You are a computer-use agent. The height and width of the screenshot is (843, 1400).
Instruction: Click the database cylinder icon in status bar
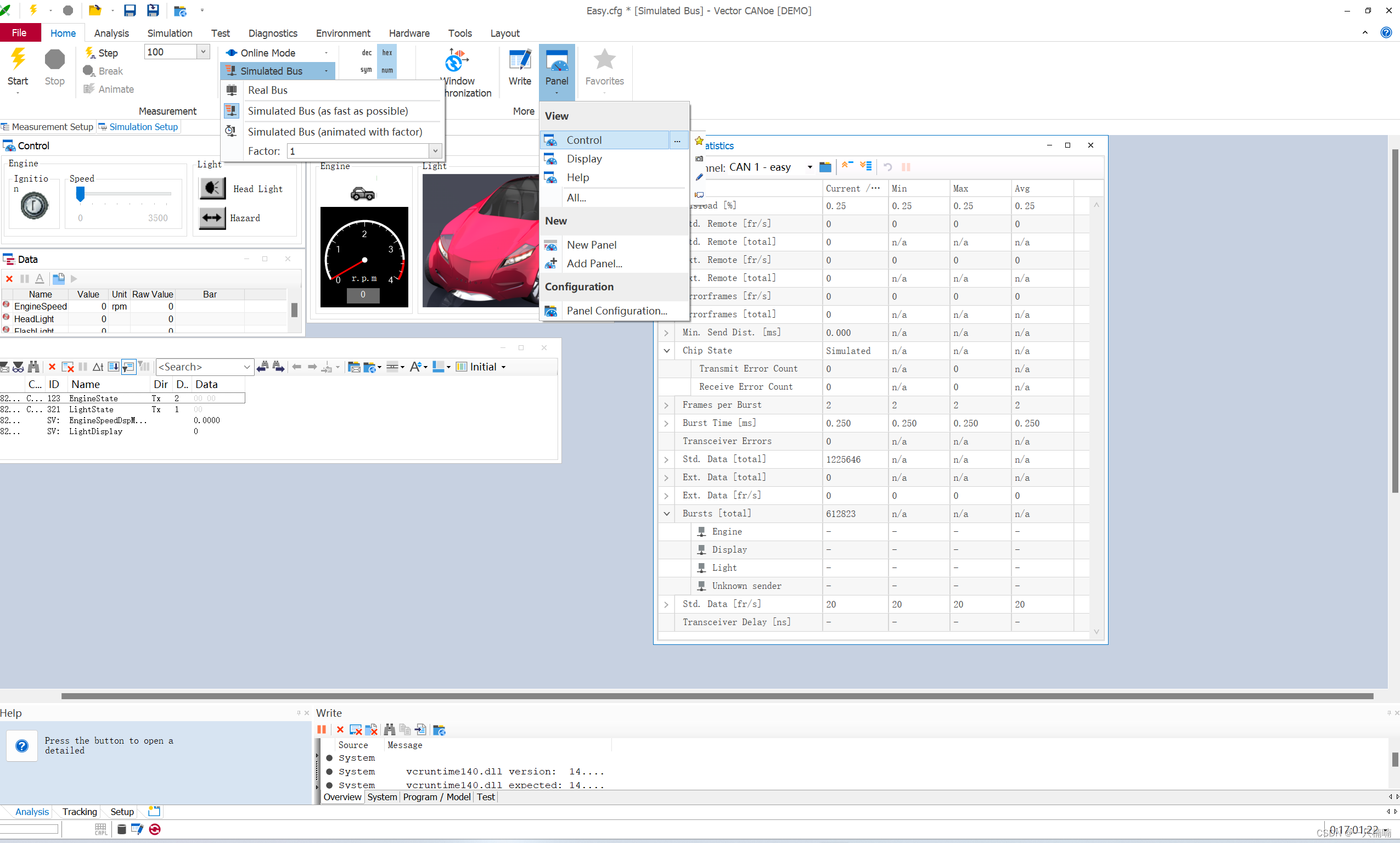click(x=121, y=829)
